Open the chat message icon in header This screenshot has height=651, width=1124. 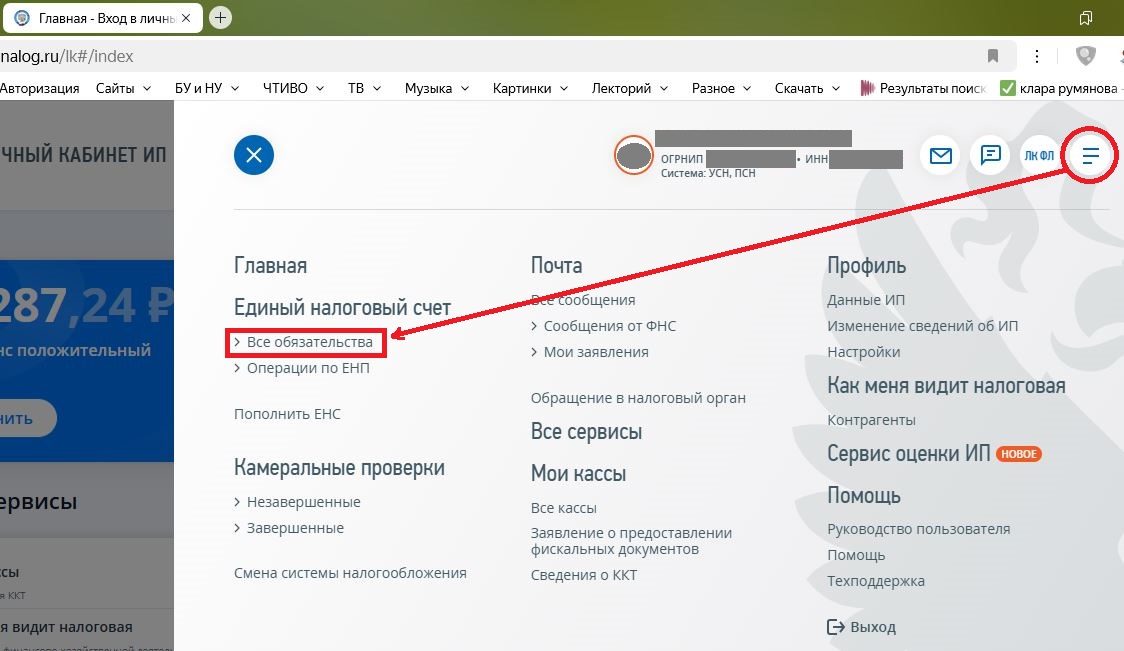990,155
